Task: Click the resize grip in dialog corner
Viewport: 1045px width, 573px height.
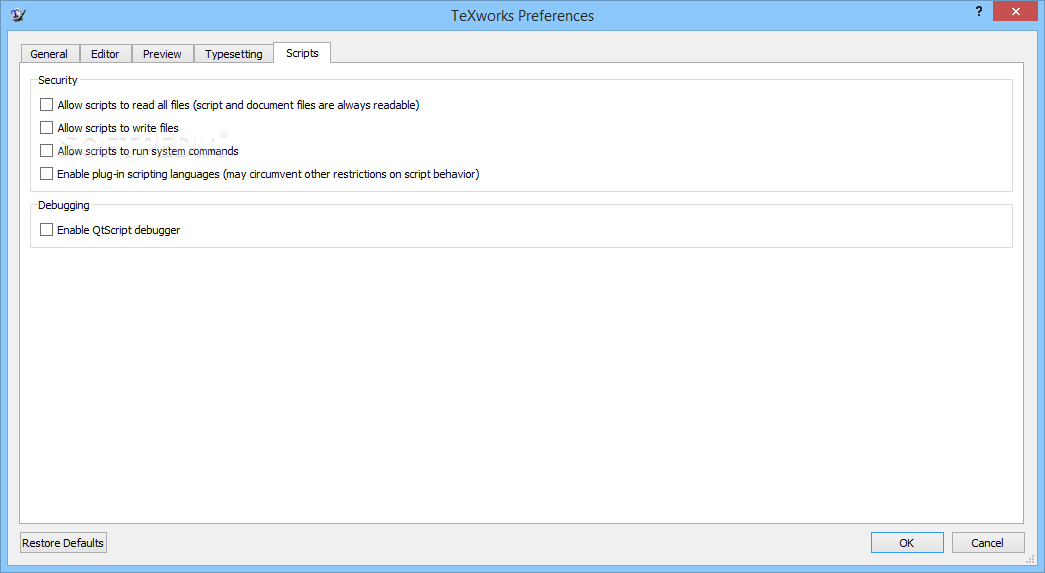Action: pyautogui.click(x=1030, y=559)
